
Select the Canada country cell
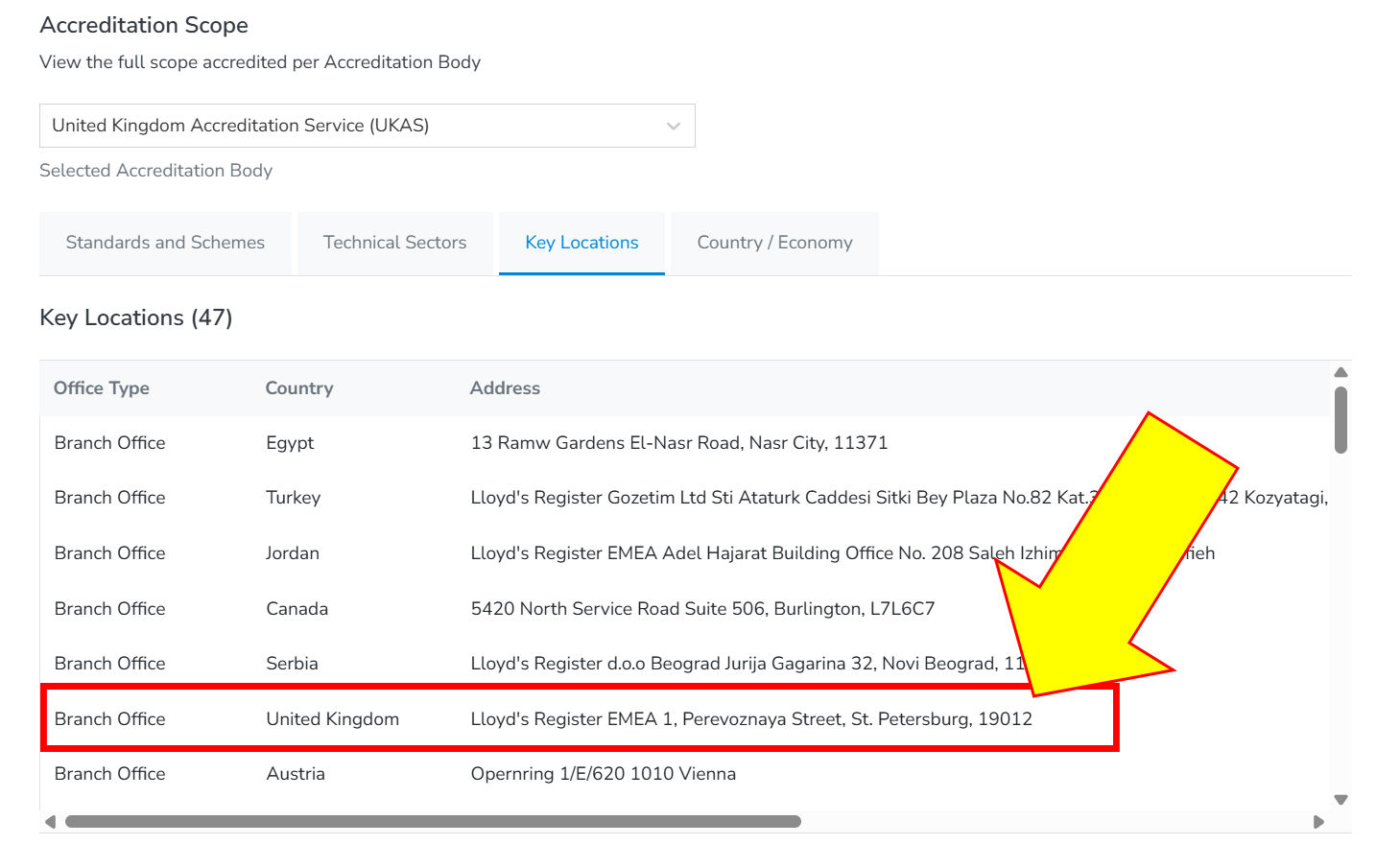(x=297, y=609)
